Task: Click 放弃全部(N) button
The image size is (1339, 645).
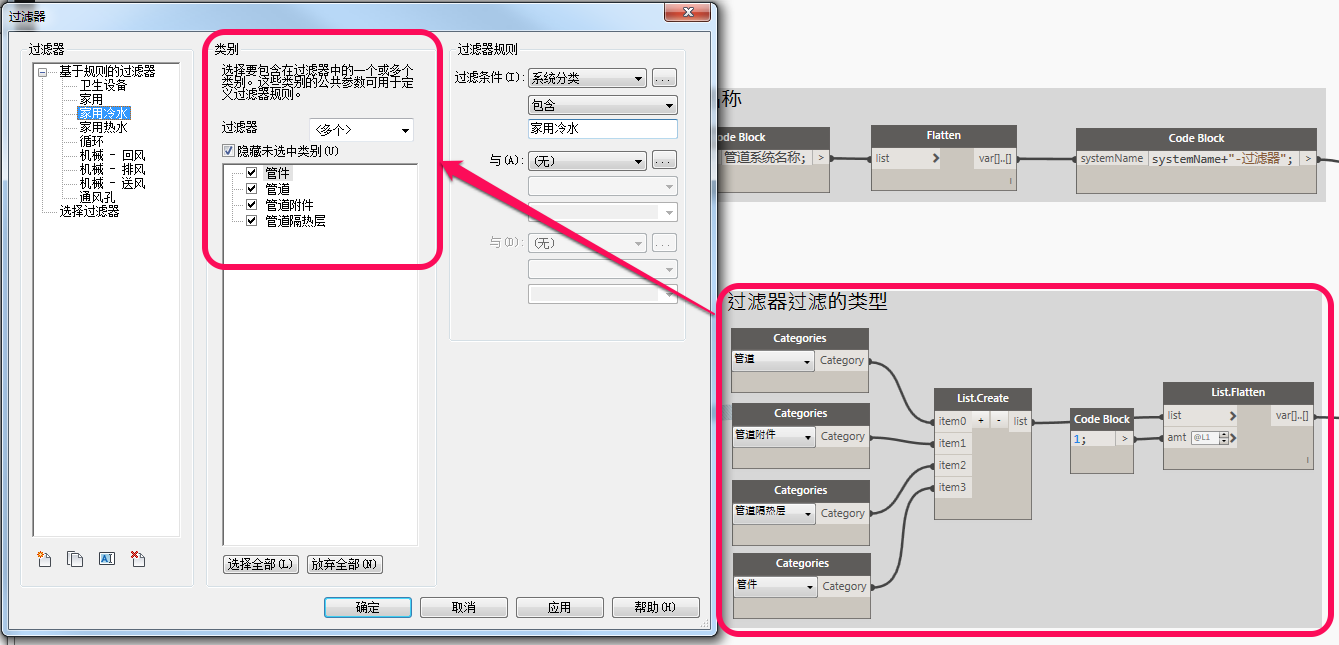Action: pos(345,564)
